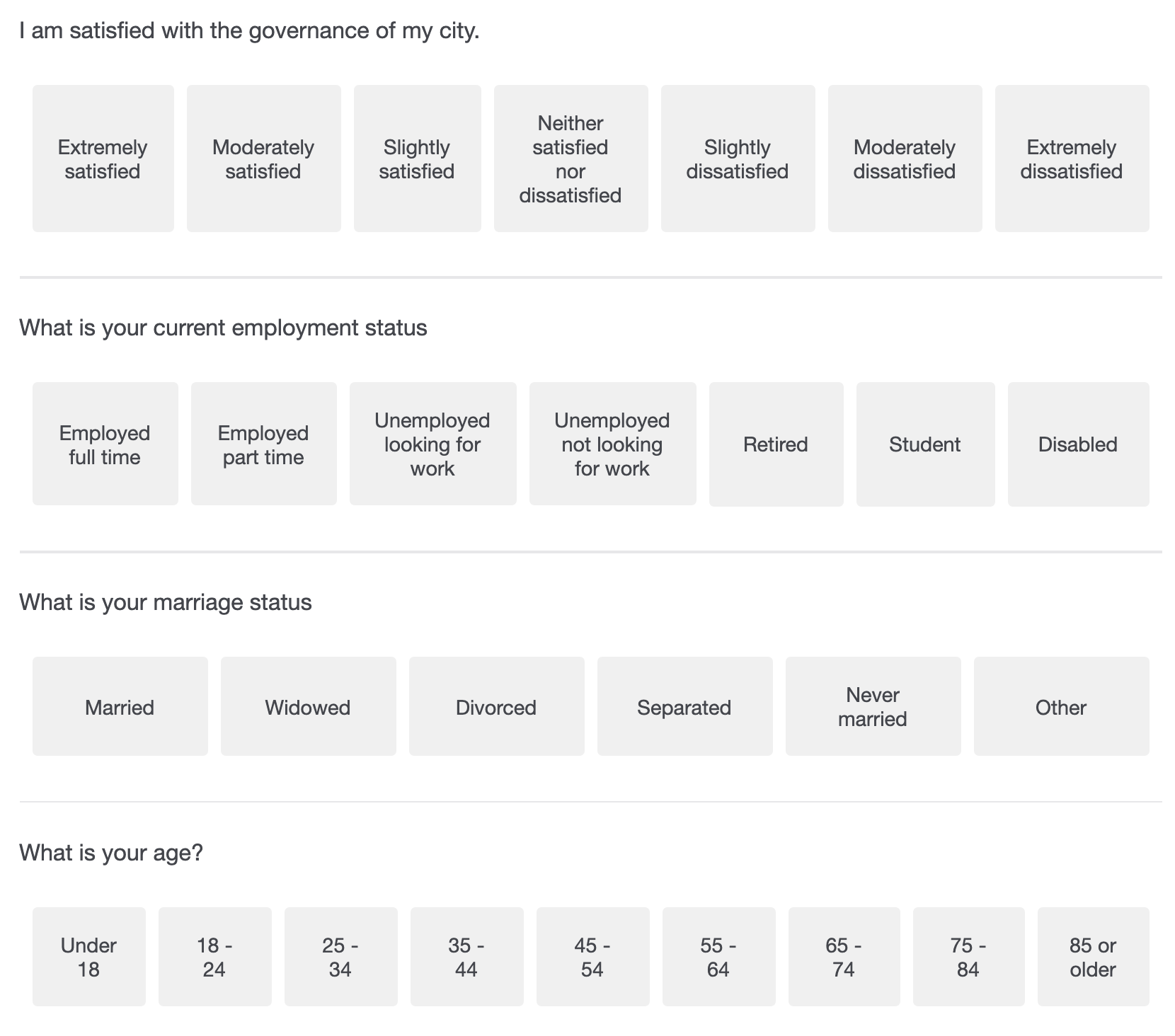Select "Married" marriage status
Viewport: 1175px width, 1036px height.
[120, 706]
